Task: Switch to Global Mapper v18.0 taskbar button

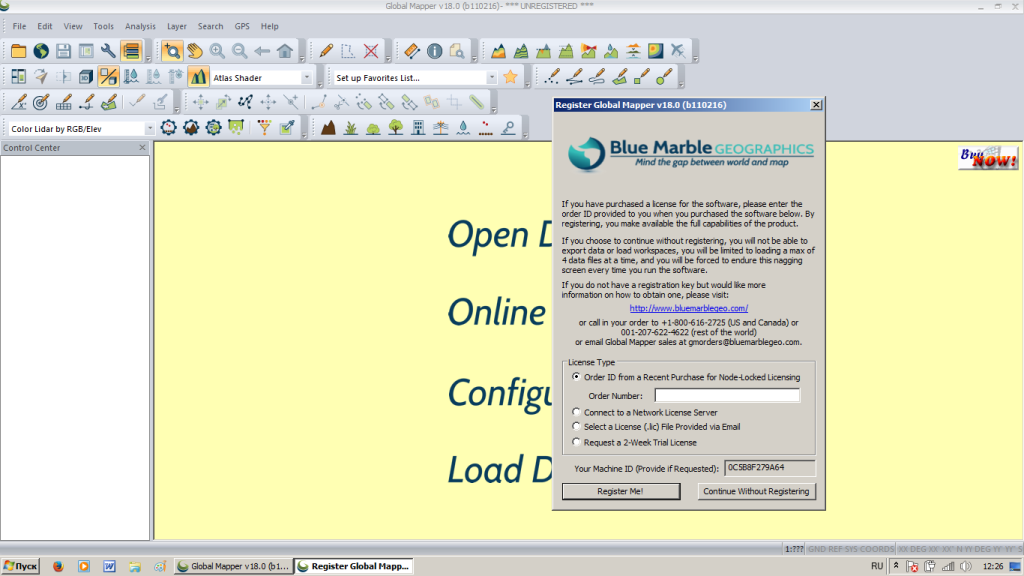Action: click(234, 566)
